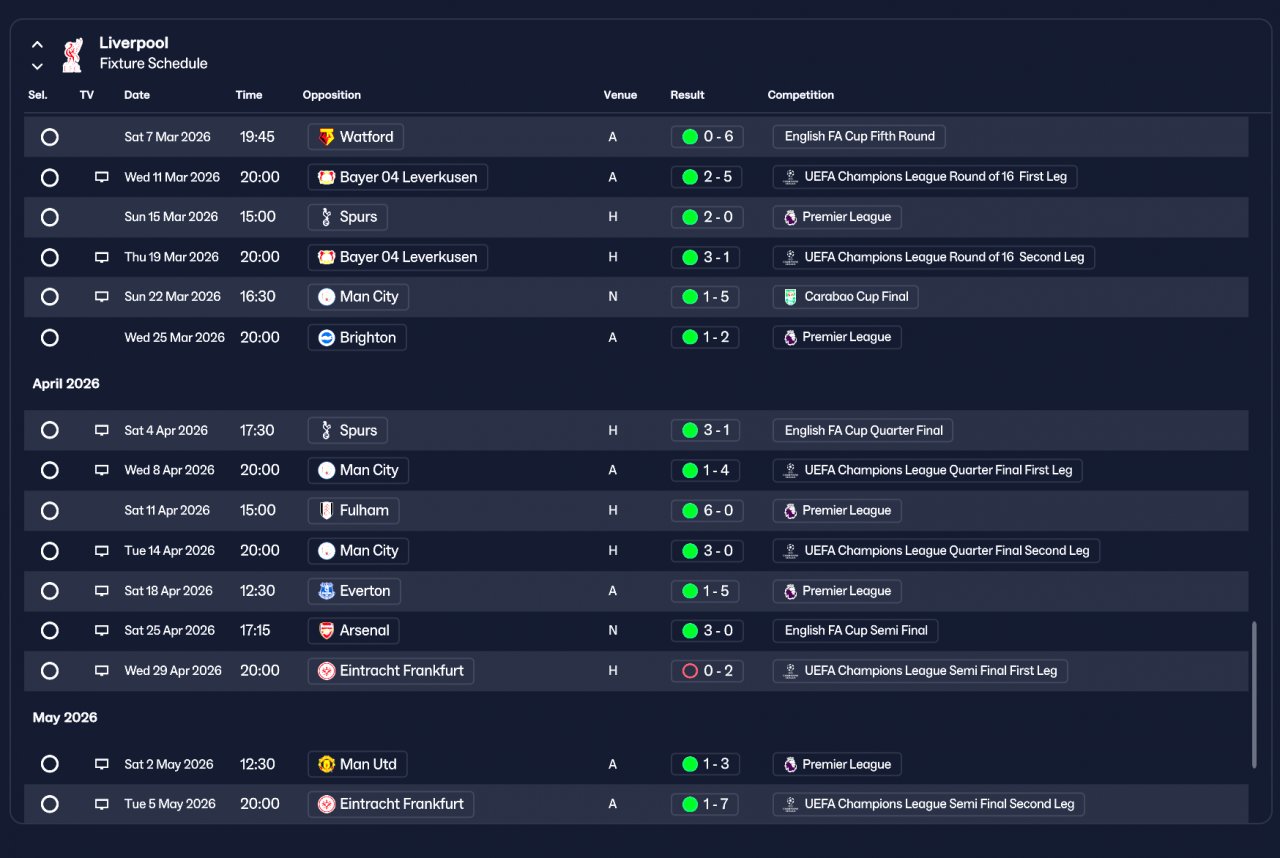Sort by the Opposition column header
The height and width of the screenshot is (858, 1280).
(332, 95)
